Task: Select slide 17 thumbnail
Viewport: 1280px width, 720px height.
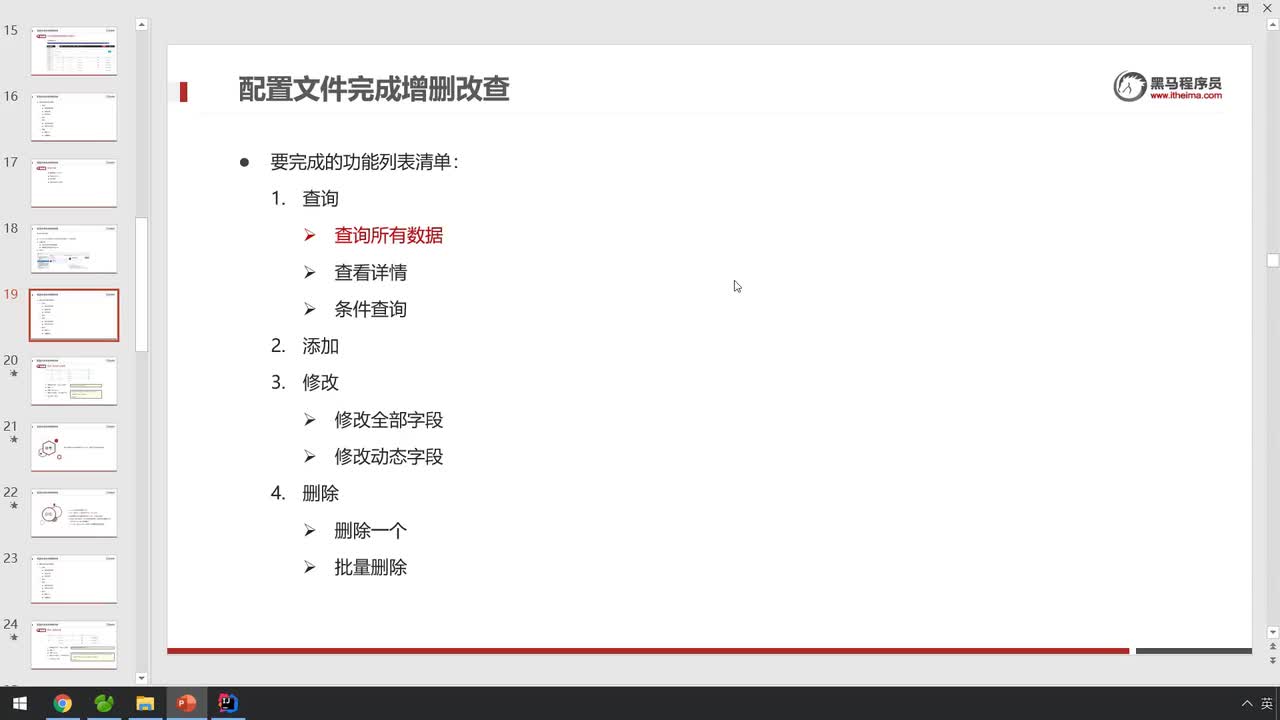Action: (x=74, y=183)
